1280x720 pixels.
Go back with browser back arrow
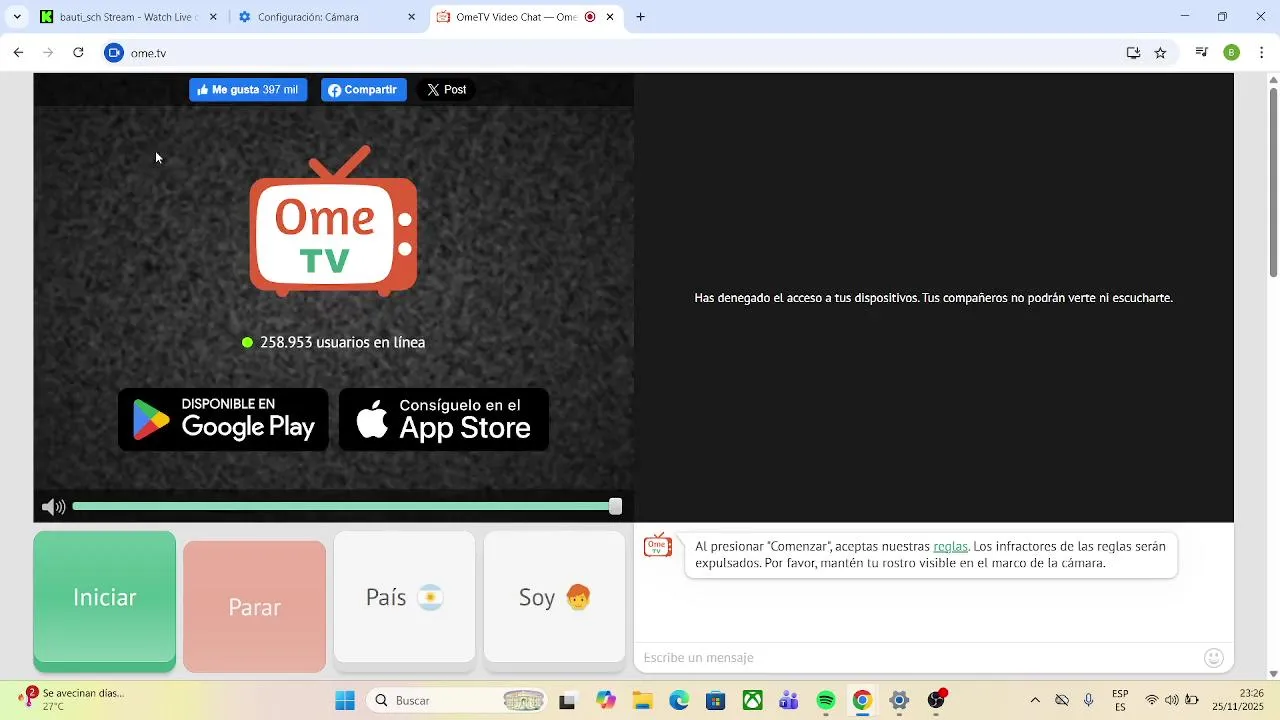(x=18, y=53)
